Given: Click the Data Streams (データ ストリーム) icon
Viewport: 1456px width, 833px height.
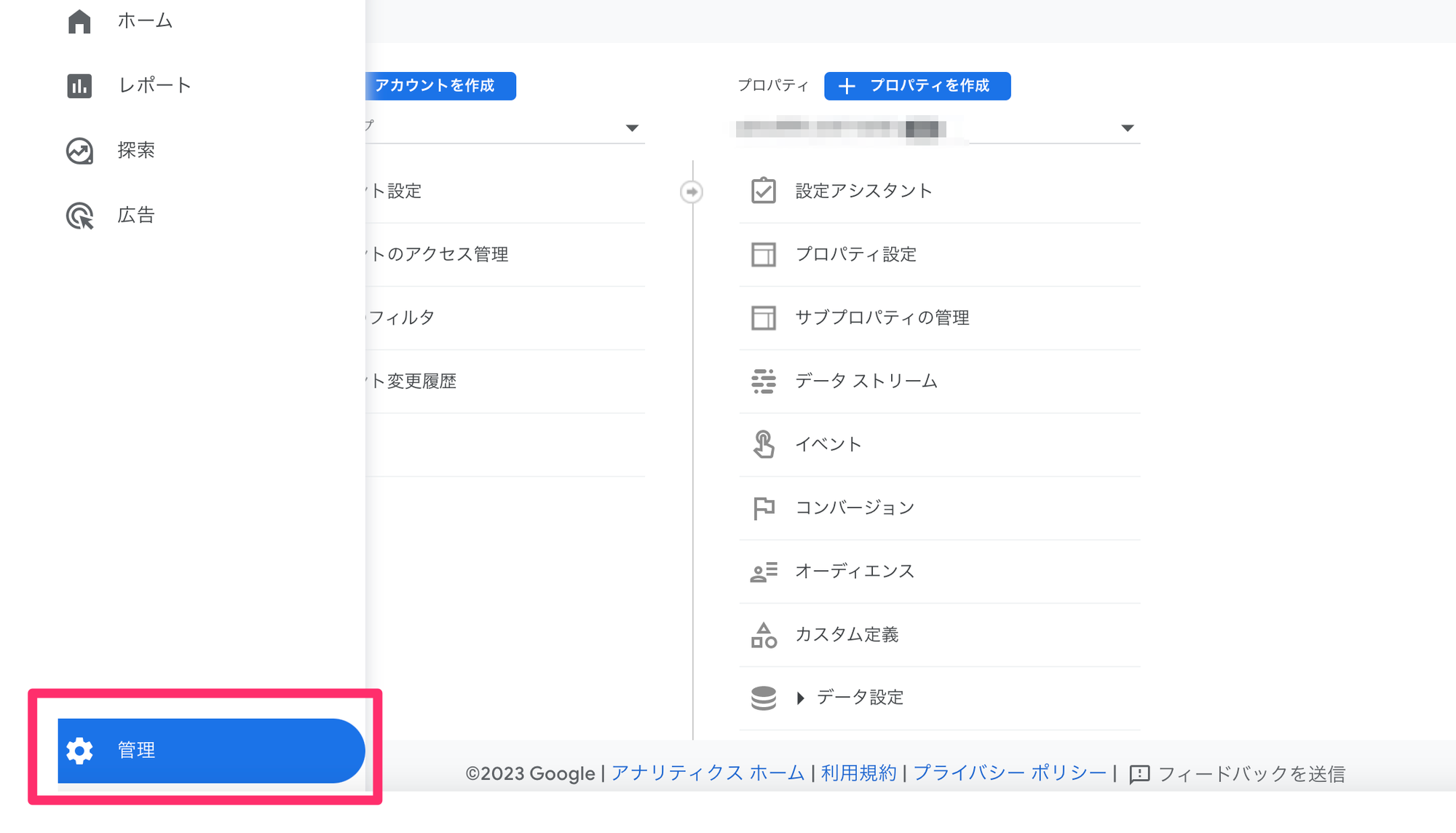Looking at the screenshot, I should [763, 381].
